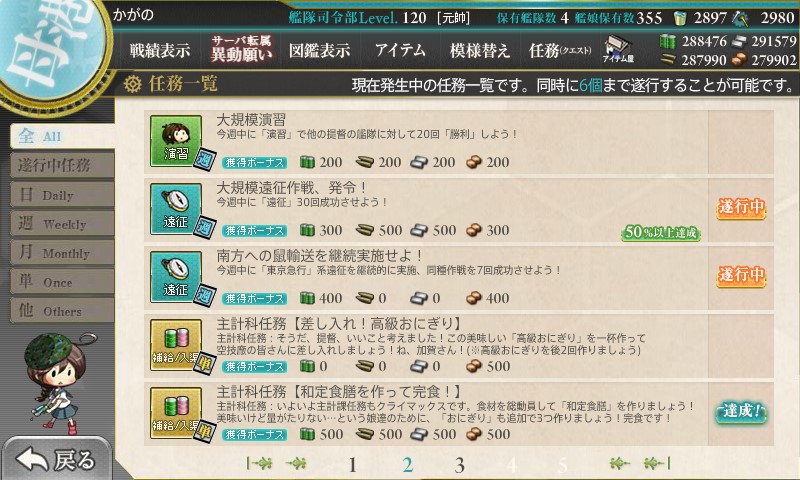Open the 戦績表示 menu item
Viewport: 800px width, 480px height.
160,50
